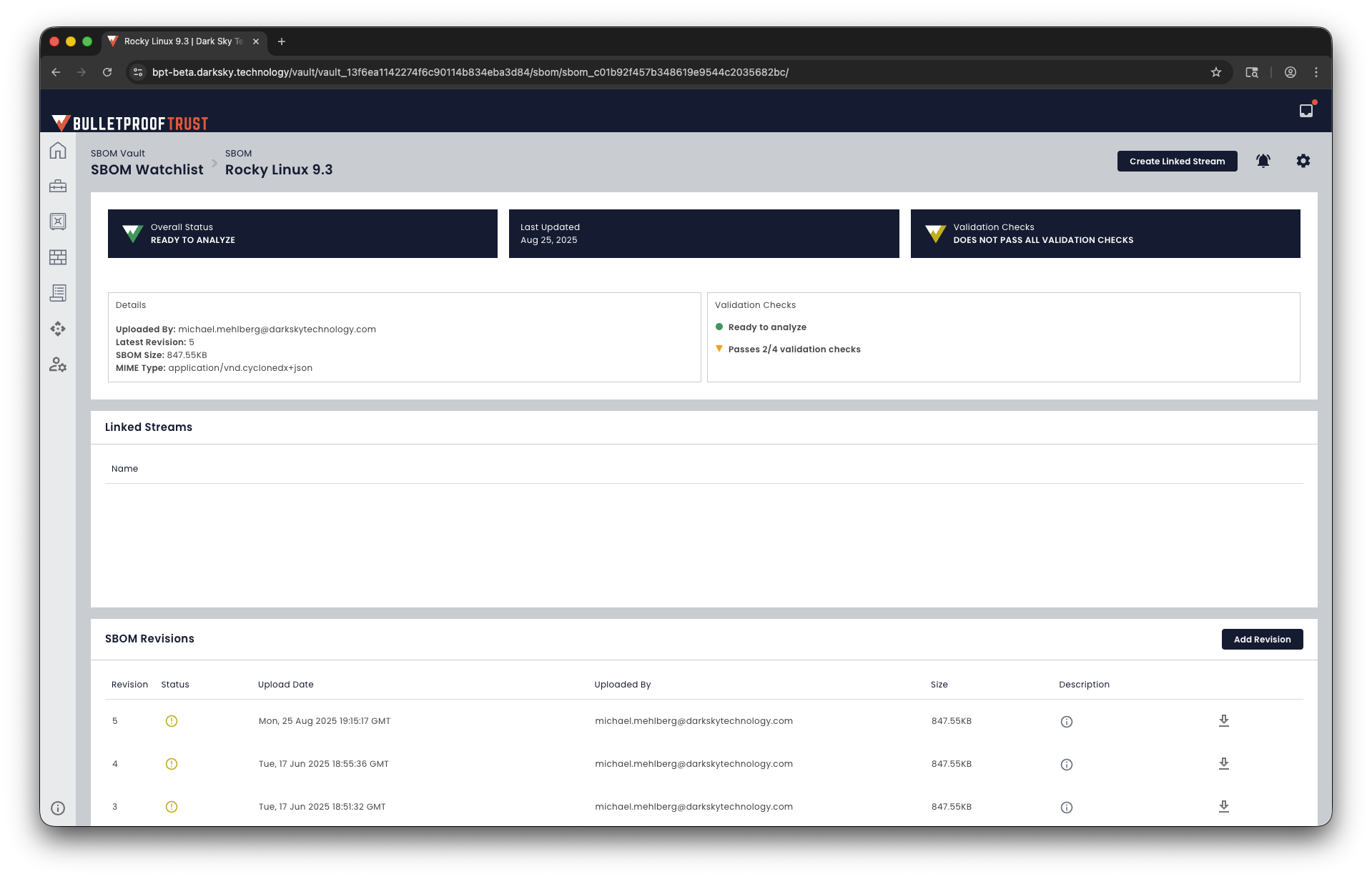The height and width of the screenshot is (879, 1372).
Task: Click Rocky Linux 9.3 breadcrumb title
Action: (x=279, y=170)
